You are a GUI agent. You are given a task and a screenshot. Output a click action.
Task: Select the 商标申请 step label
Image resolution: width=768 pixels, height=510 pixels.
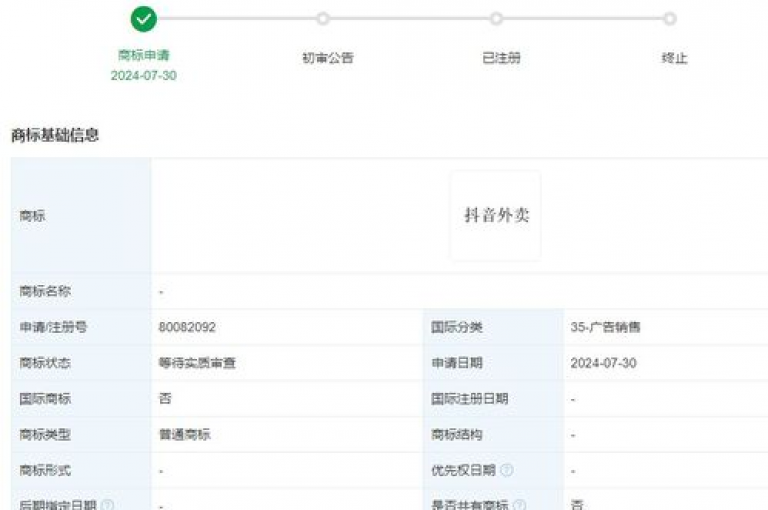[x=144, y=55]
